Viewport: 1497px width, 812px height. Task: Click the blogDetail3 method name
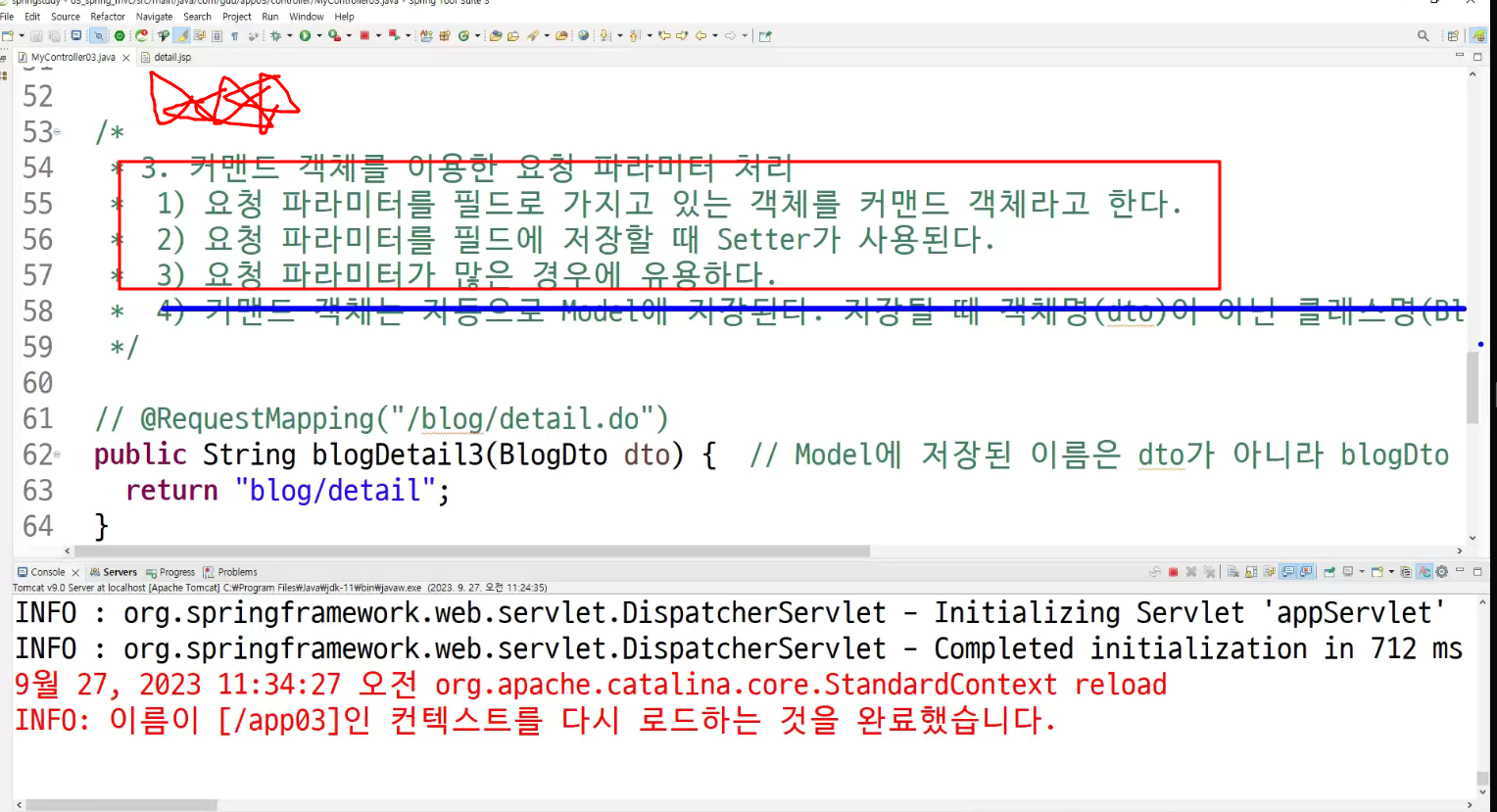click(x=398, y=454)
